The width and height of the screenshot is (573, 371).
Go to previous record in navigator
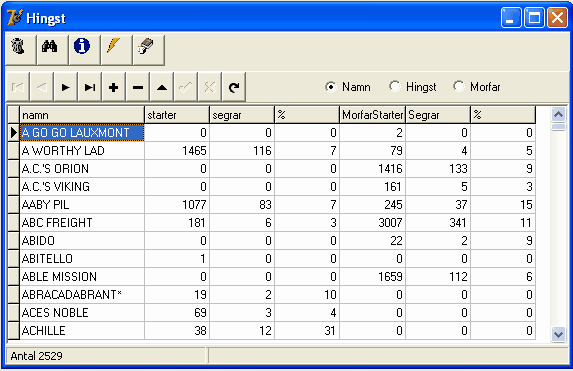coord(42,87)
